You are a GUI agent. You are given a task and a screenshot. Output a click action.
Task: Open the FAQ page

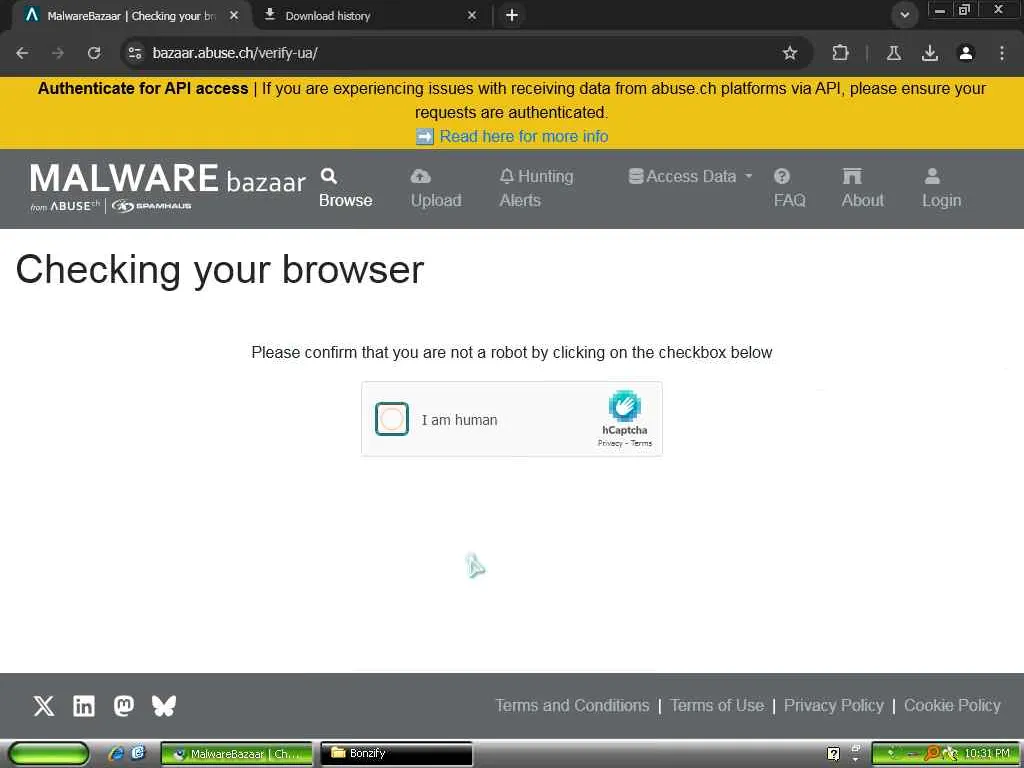click(x=790, y=188)
